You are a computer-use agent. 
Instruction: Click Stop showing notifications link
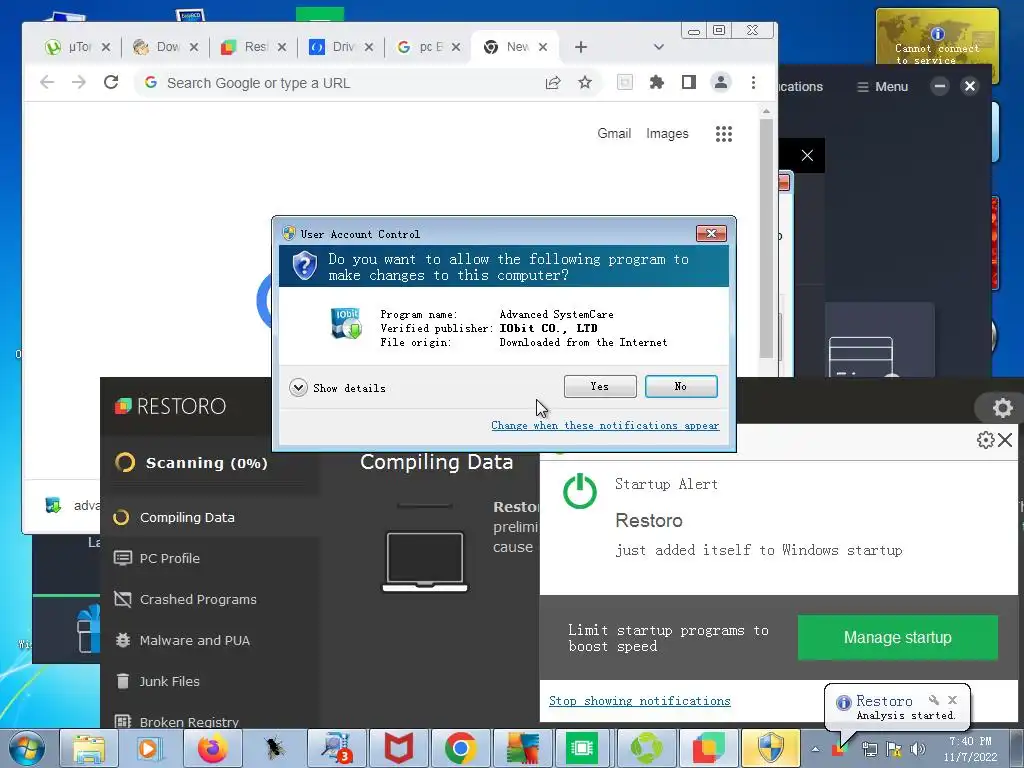[x=639, y=701]
